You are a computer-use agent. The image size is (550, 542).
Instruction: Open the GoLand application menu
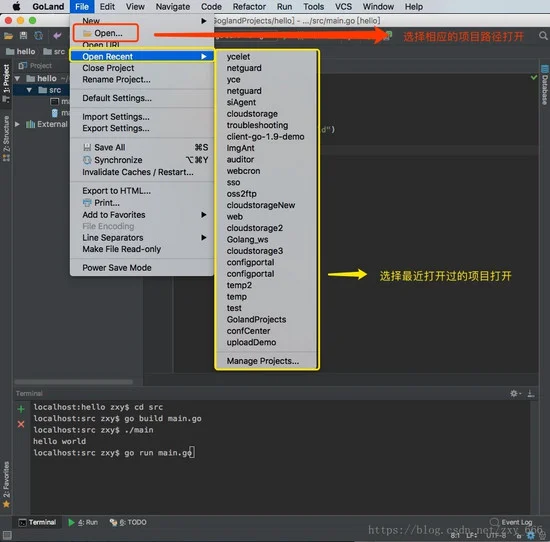(48, 6)
